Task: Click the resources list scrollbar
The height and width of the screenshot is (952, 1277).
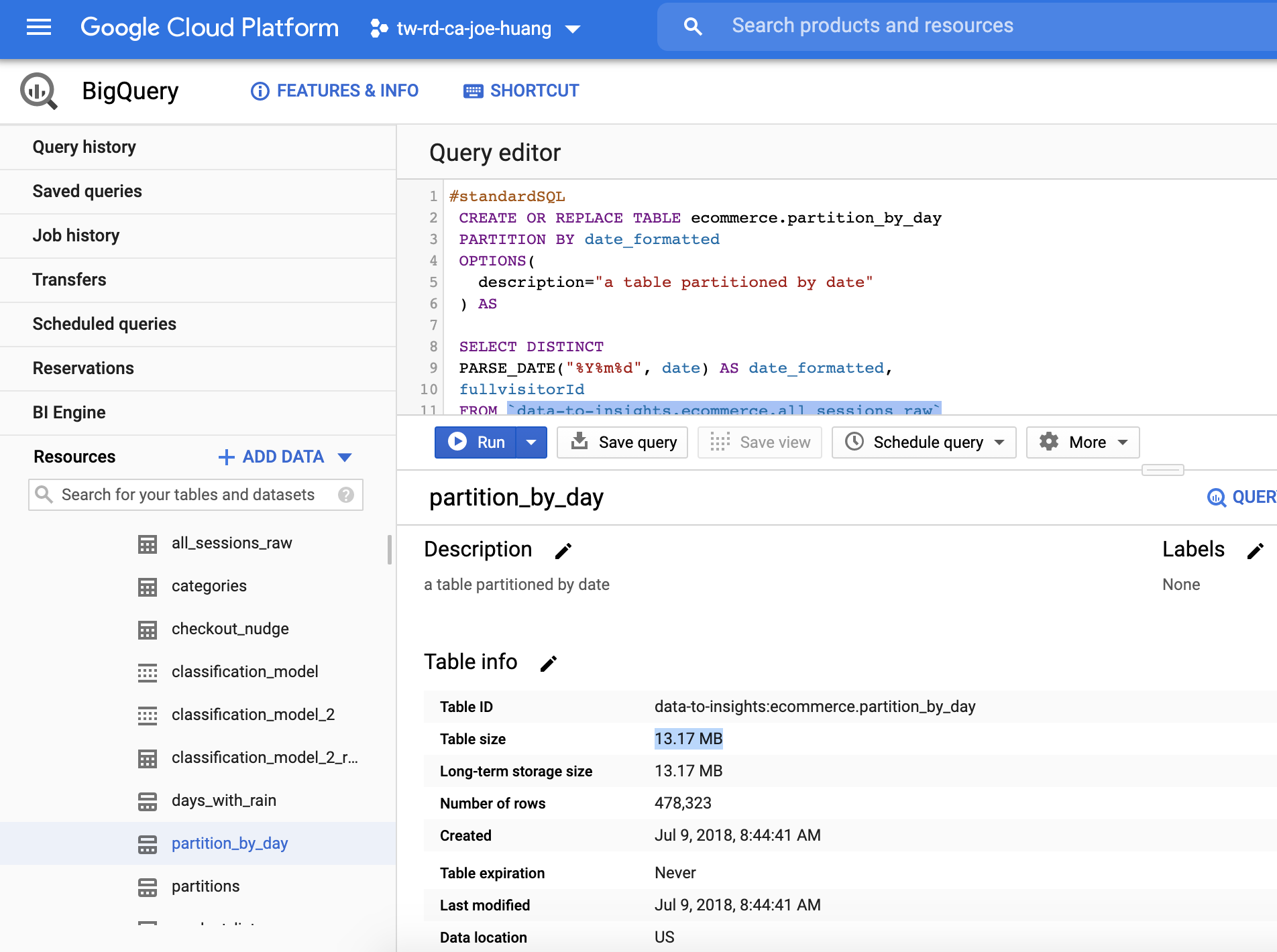Action: 390,550
